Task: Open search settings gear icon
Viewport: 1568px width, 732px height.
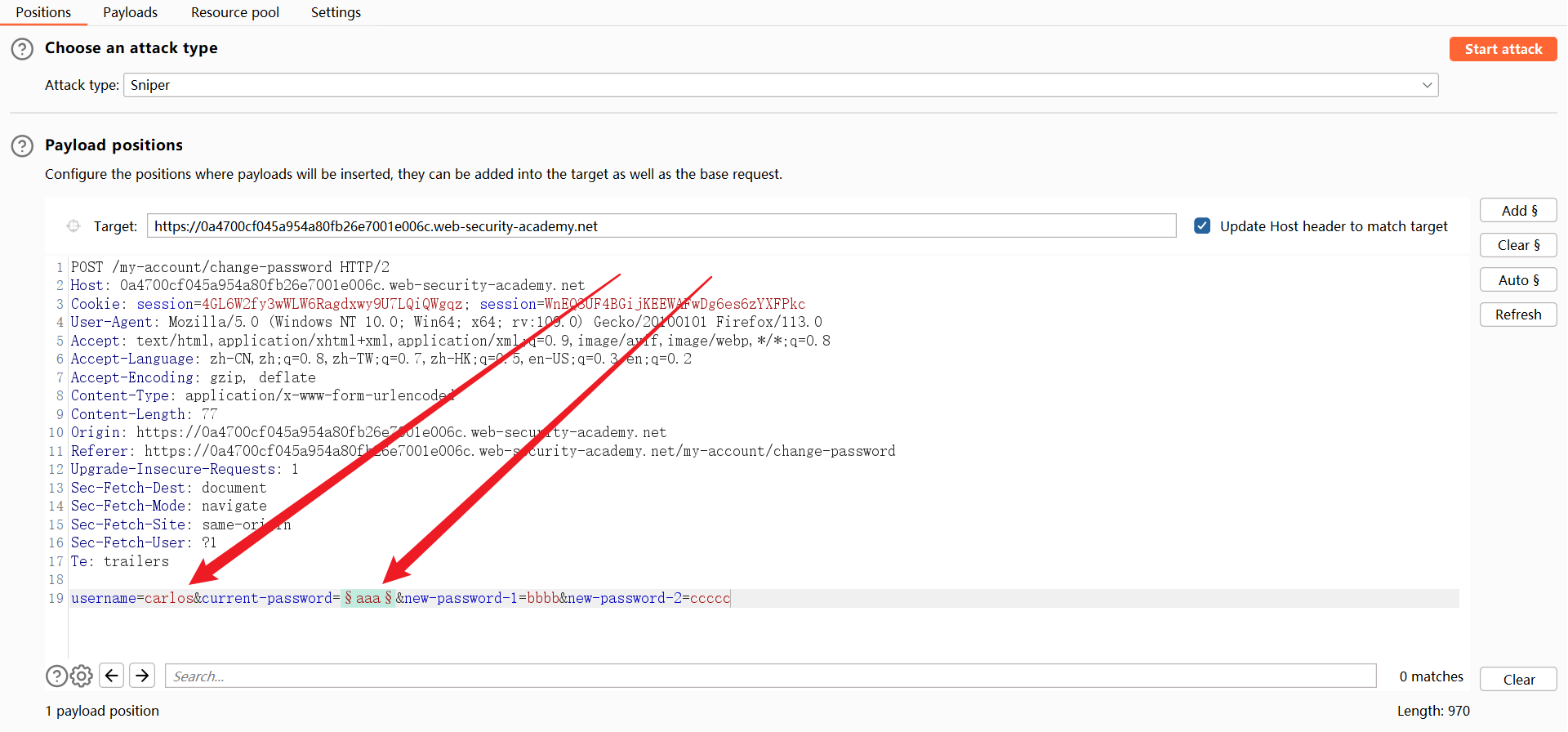Action: [x=82, y=676]
